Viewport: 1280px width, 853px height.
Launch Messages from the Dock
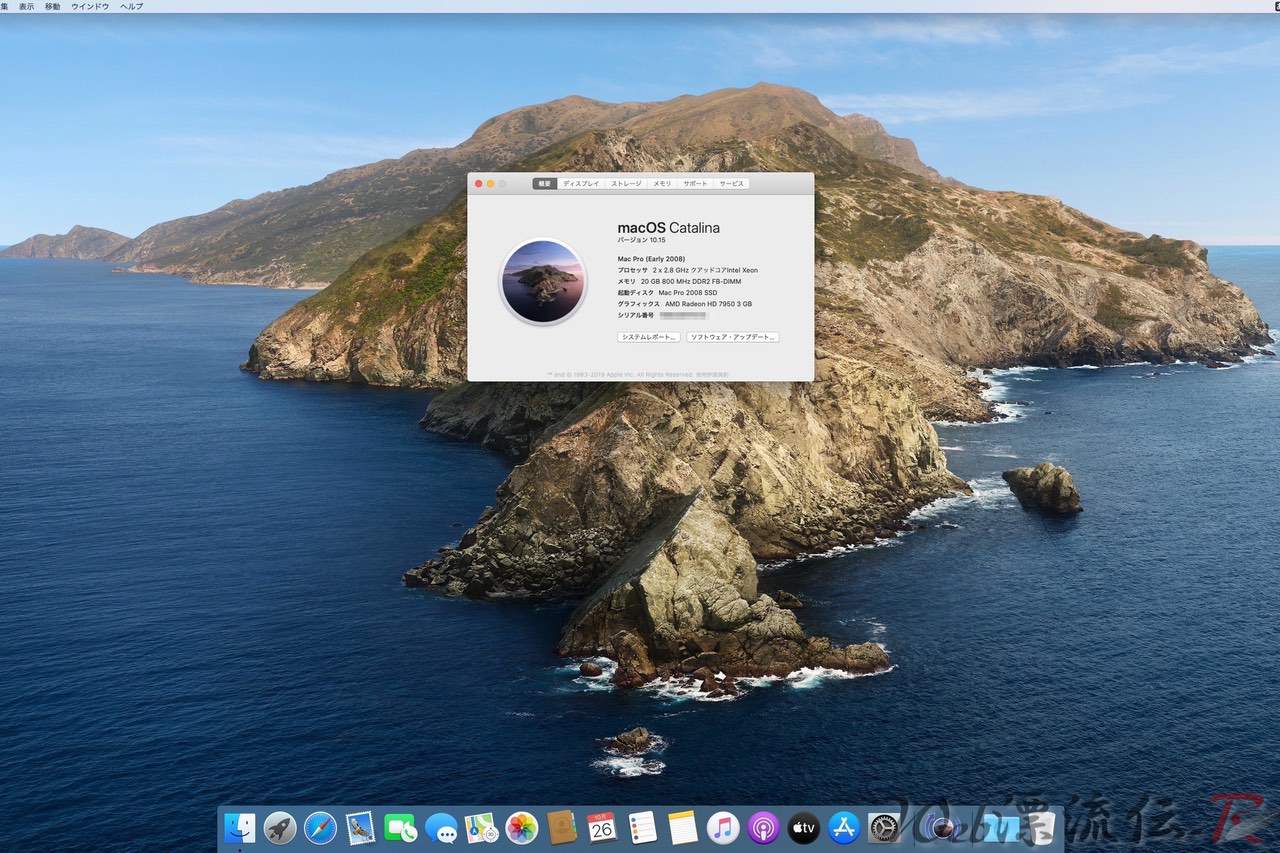point(442,829)
